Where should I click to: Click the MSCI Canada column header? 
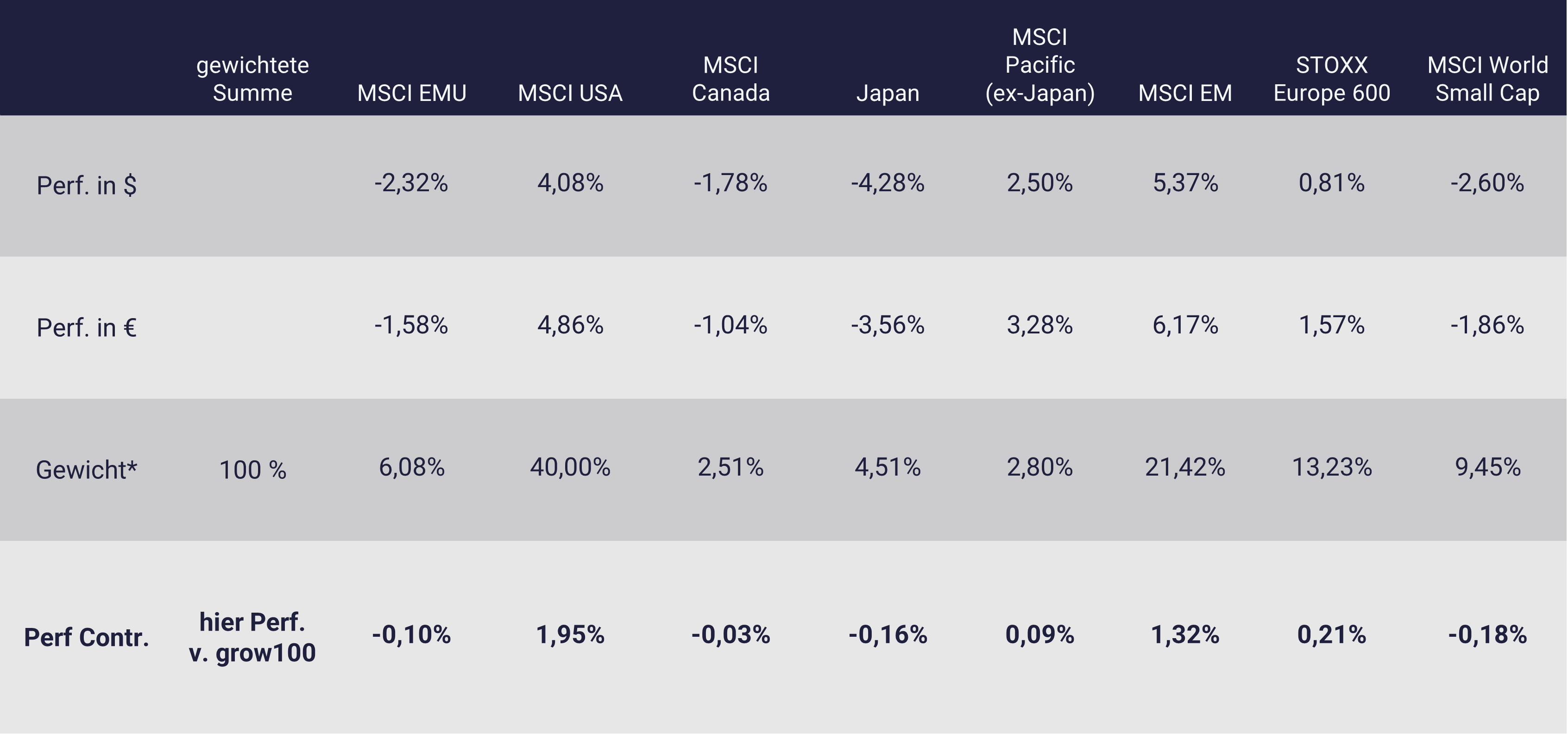[730, 79]
